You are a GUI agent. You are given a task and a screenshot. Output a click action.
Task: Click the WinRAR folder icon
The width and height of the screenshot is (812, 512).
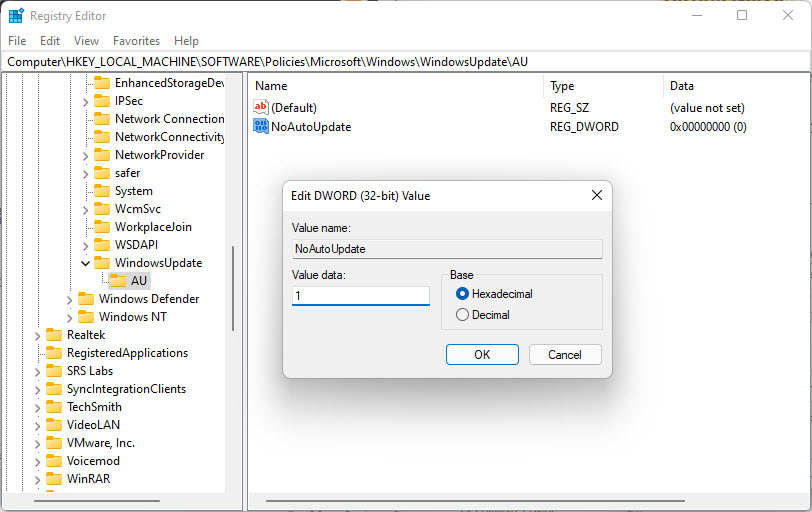pyautogui.click(x=54, y=478)
